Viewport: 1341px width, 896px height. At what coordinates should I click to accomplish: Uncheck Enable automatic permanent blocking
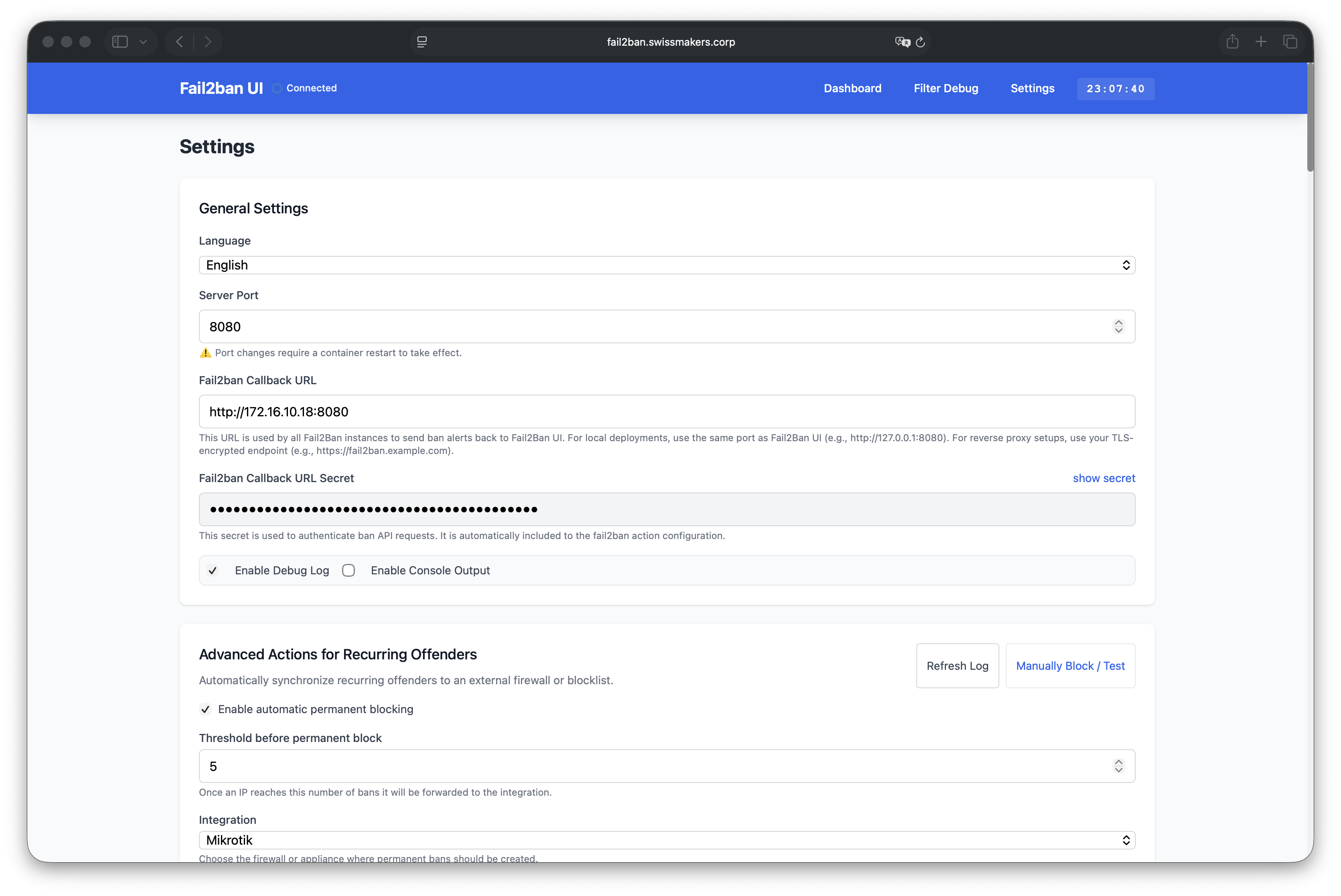point(206,709)
